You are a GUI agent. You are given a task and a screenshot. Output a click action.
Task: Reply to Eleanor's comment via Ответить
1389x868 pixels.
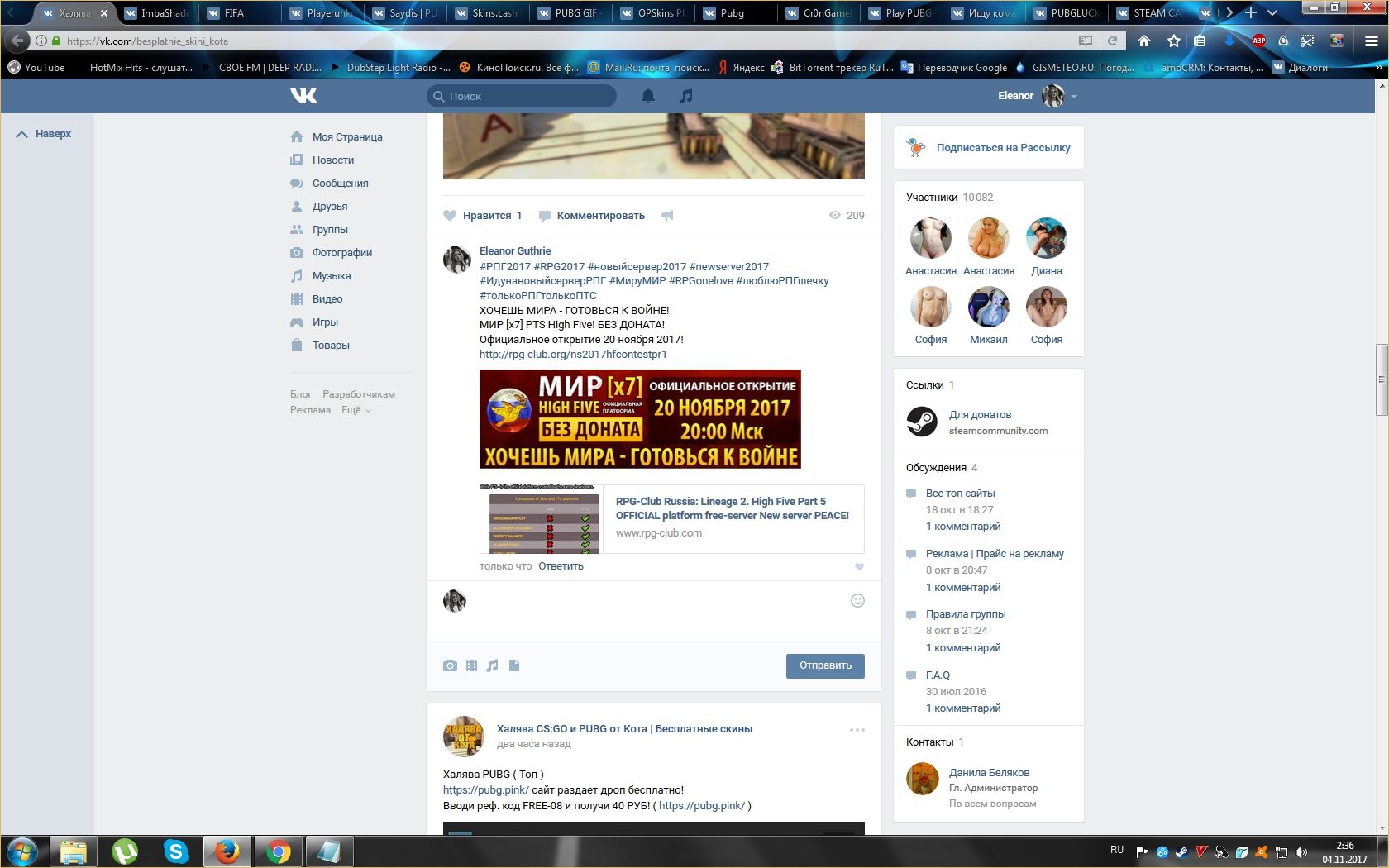(561, 566)
